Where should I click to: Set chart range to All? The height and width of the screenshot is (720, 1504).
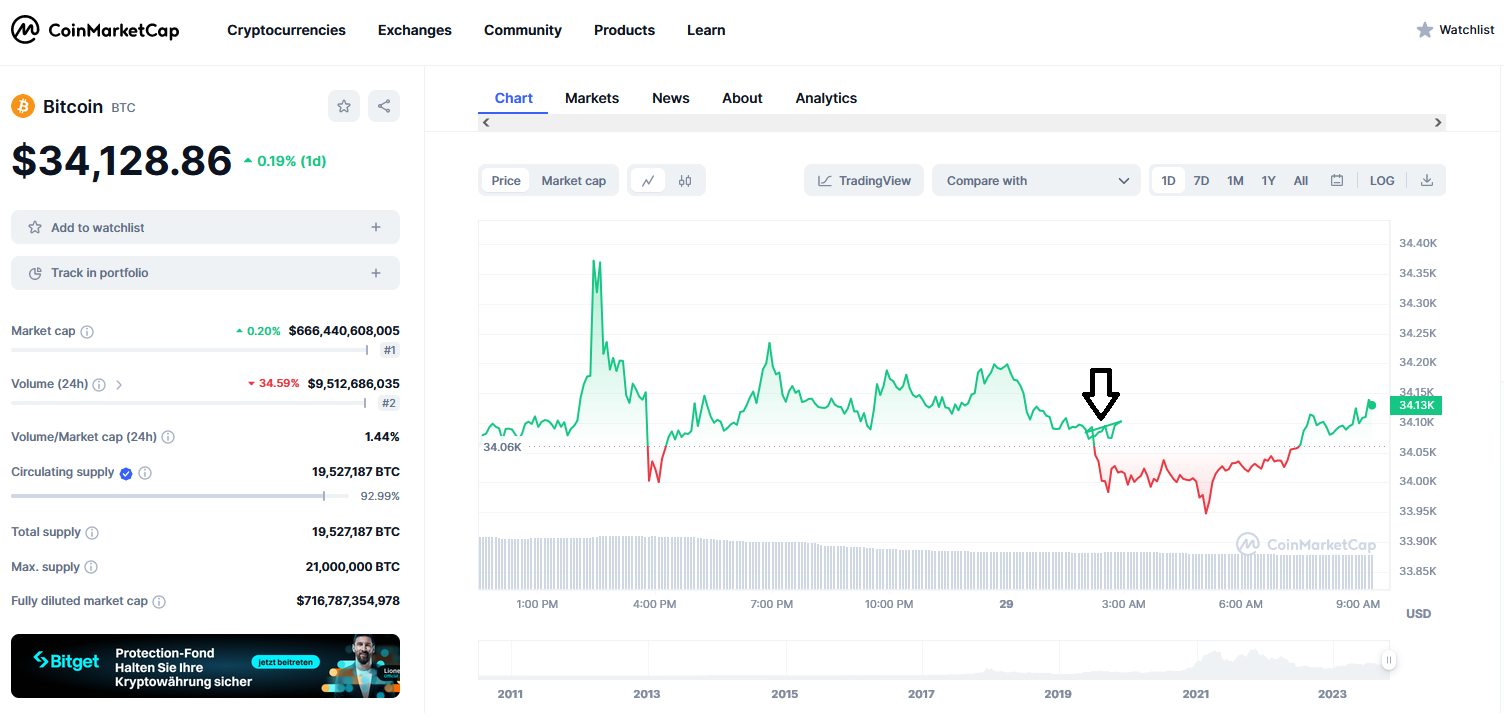(1301, 181)
